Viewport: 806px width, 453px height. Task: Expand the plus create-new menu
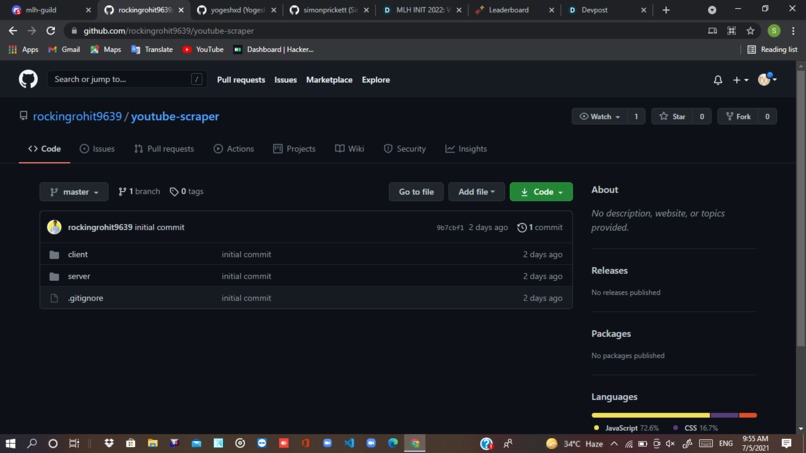pyautogui.click(x=740, y=80)
